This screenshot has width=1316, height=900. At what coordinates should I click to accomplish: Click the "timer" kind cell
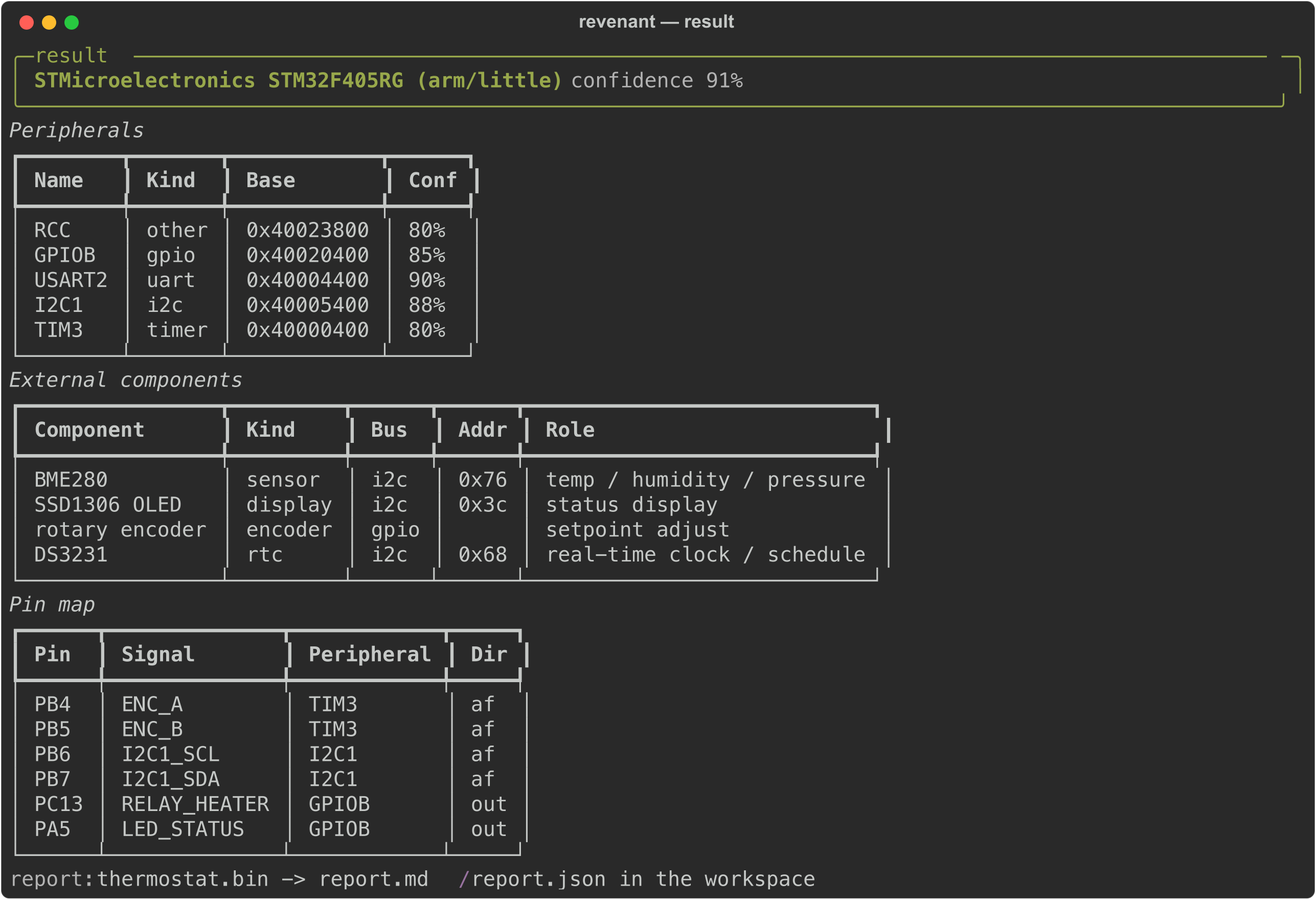[177, 330]
